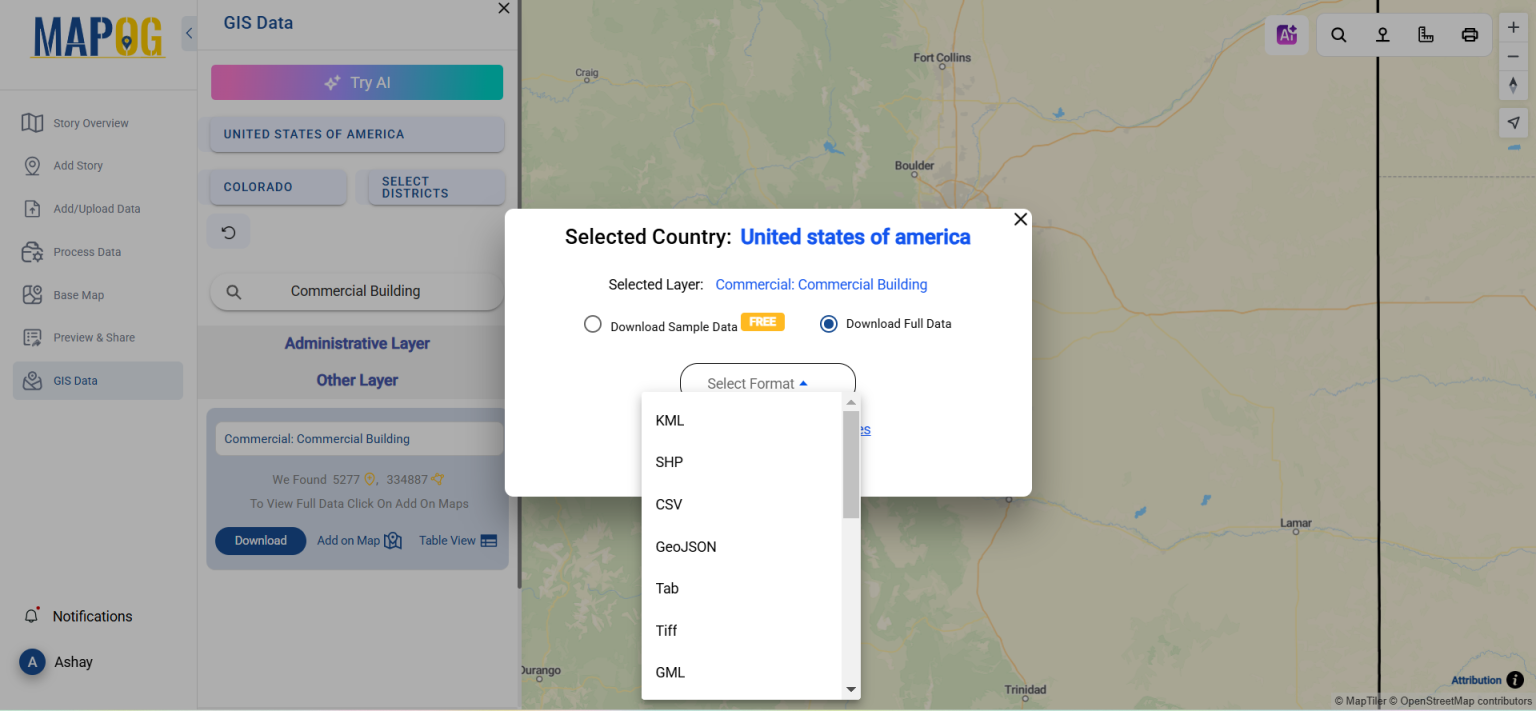Click the Try AI gradient button
This screenshot has height=711, width=1536.
tap(356, 82)
